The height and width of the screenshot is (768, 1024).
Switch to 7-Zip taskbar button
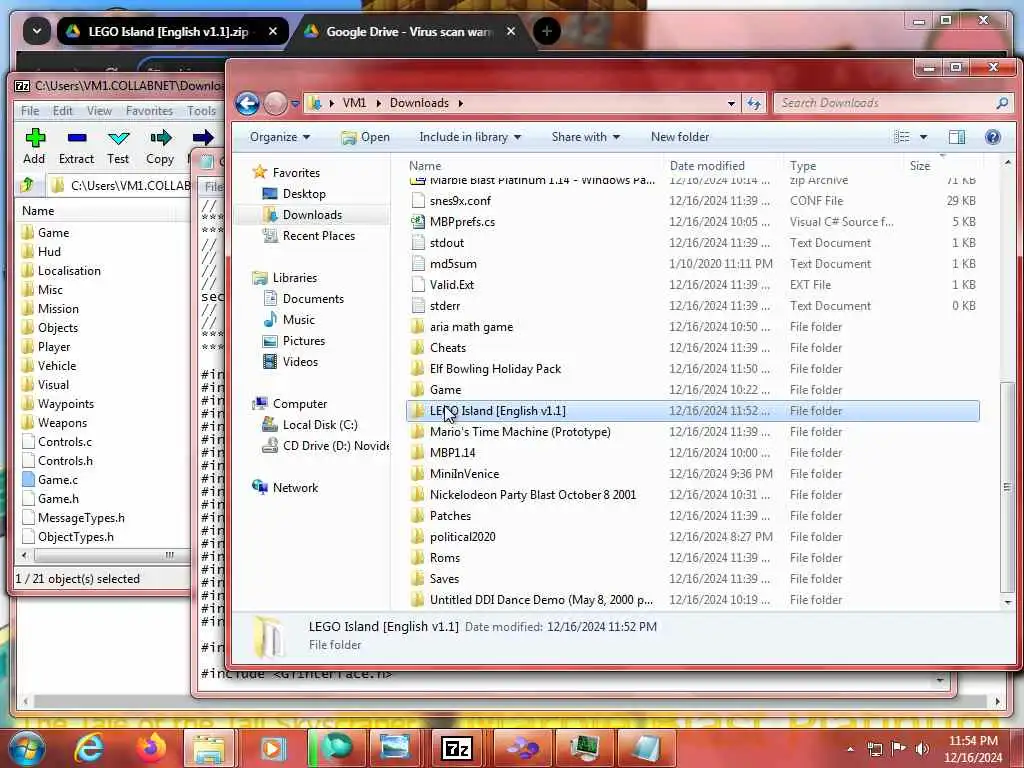tap(457, 748)
